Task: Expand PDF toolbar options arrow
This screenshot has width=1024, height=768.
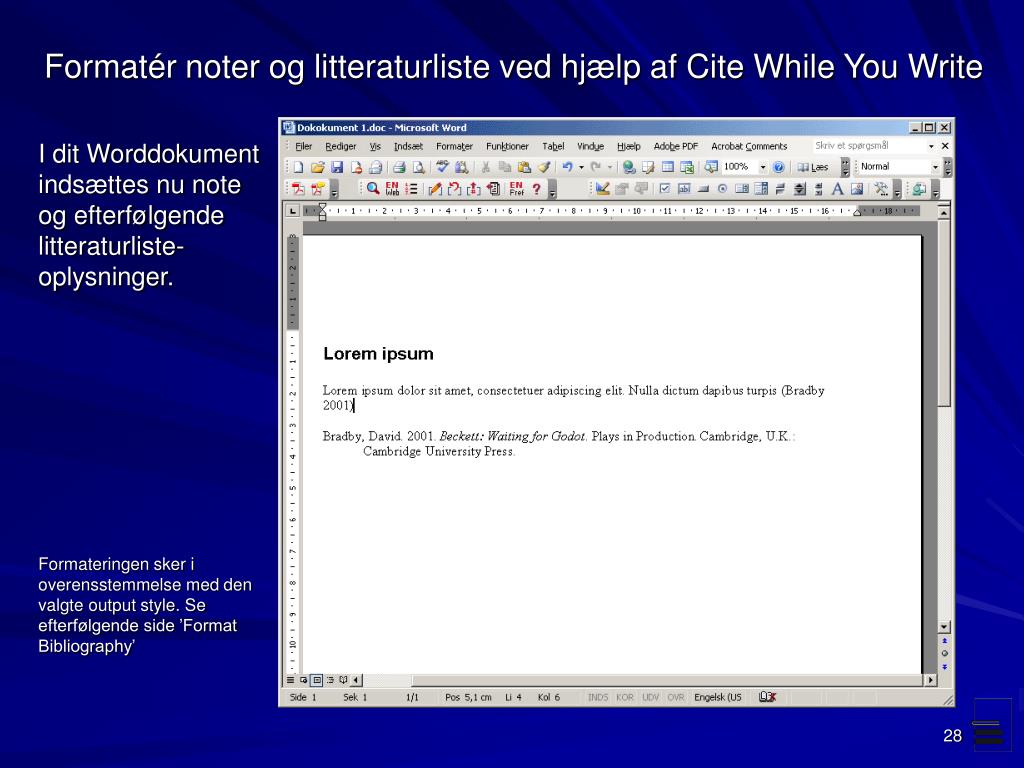Action: point(334,190)
